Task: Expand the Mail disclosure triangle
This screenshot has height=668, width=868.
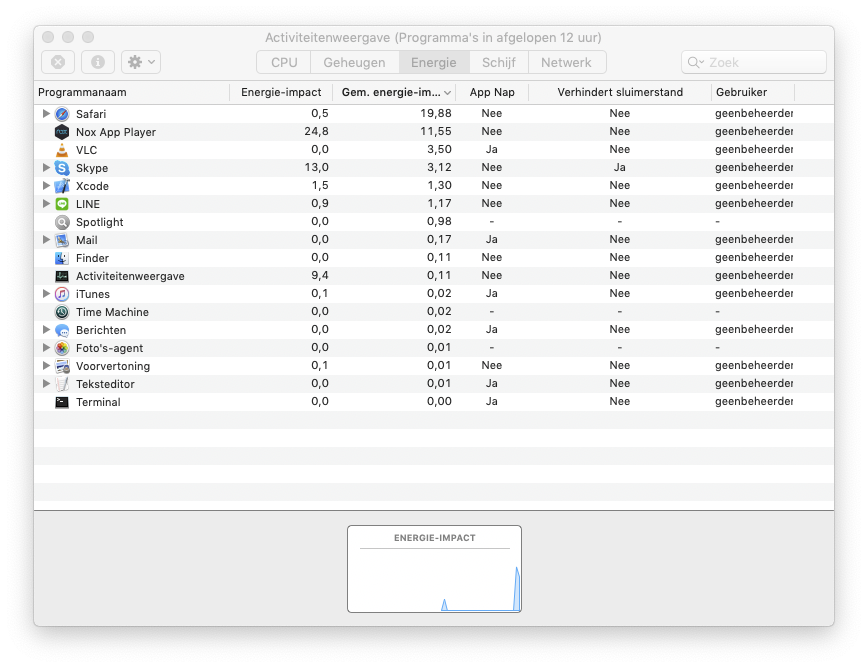Action: 46,239
